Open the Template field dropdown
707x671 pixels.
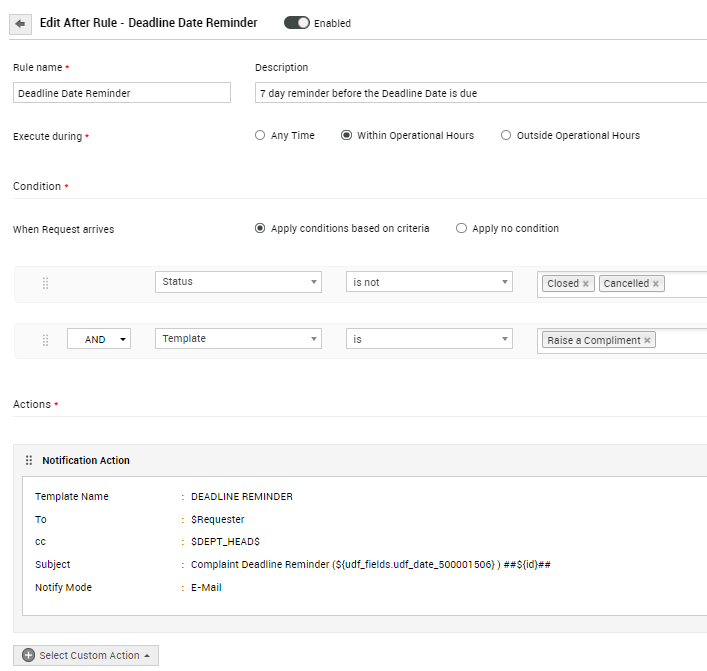pos(238,339)
